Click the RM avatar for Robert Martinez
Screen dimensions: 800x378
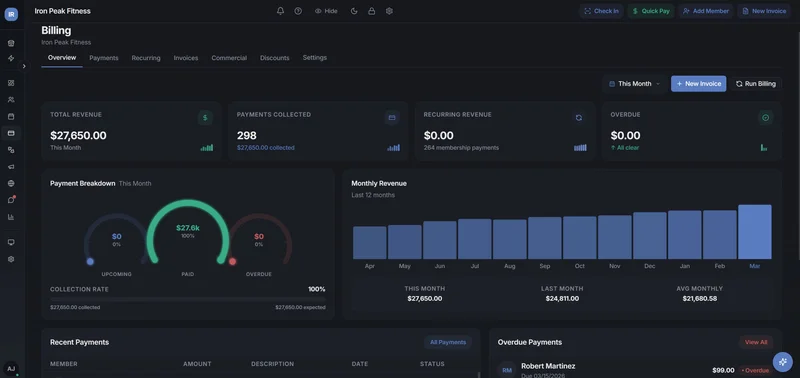(507, 370)
